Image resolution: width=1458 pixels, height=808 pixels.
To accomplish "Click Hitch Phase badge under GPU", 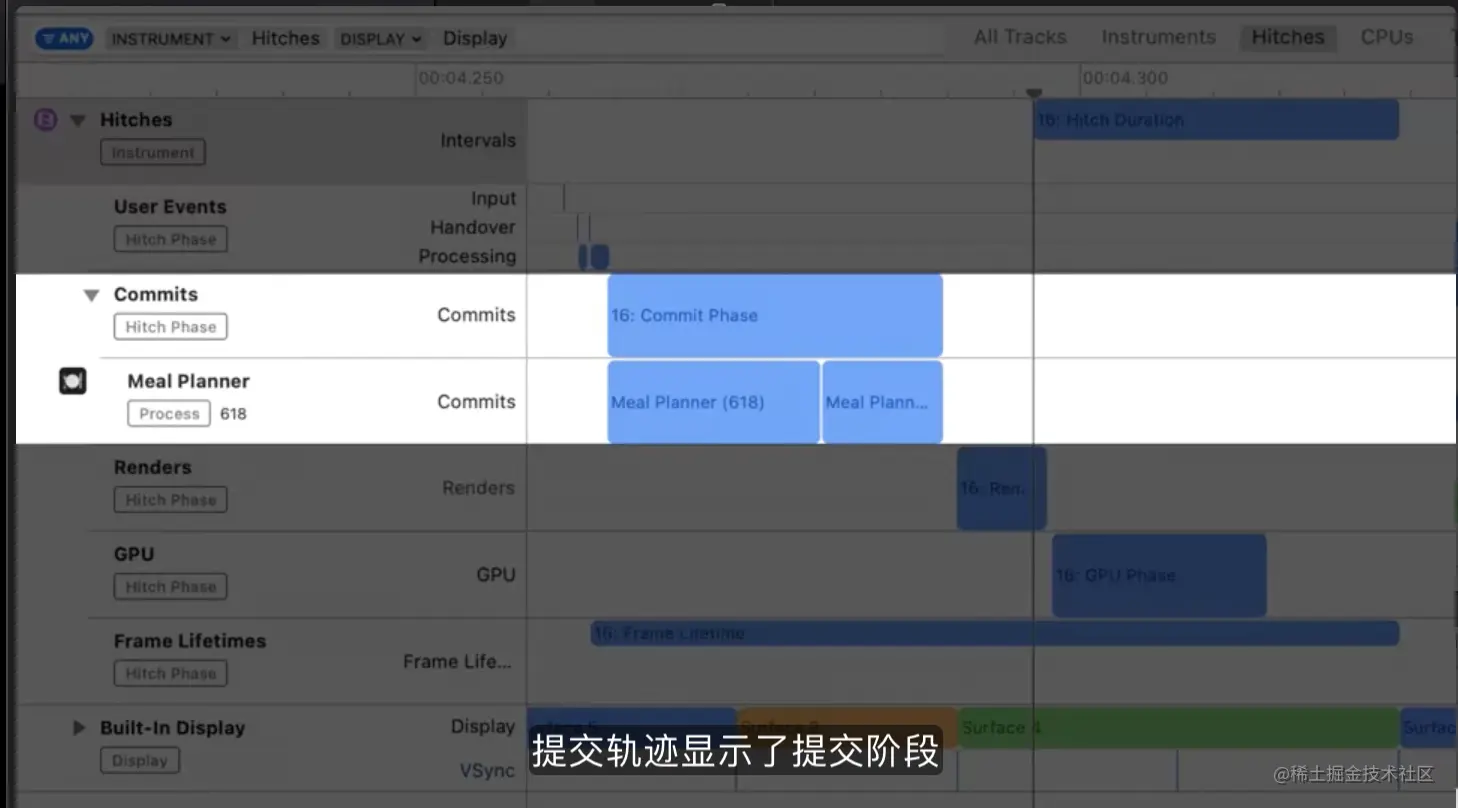I will click(x=171, y=587).
